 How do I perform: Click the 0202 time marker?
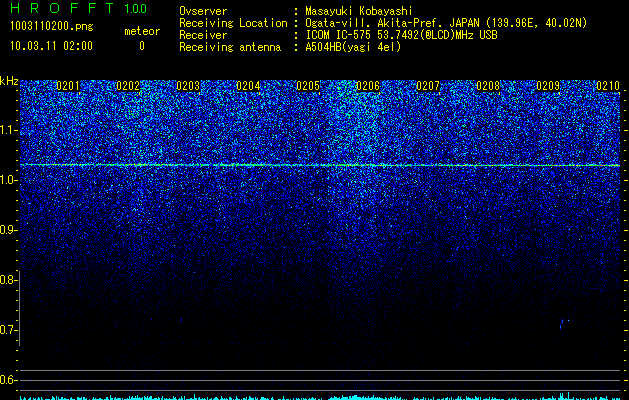[x=128, y=86]
